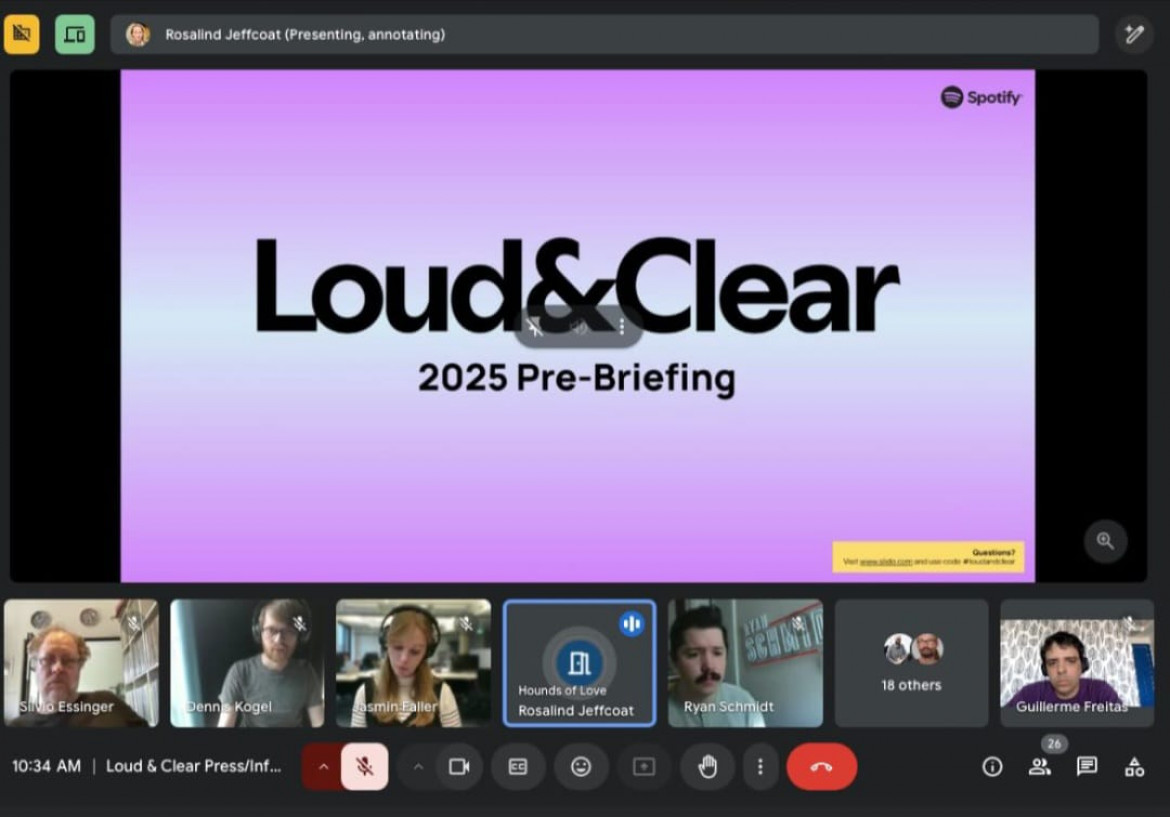Viewport: 1170px width, 817px height.
Task: Leave the call with the red button
Action: (821, 766)
